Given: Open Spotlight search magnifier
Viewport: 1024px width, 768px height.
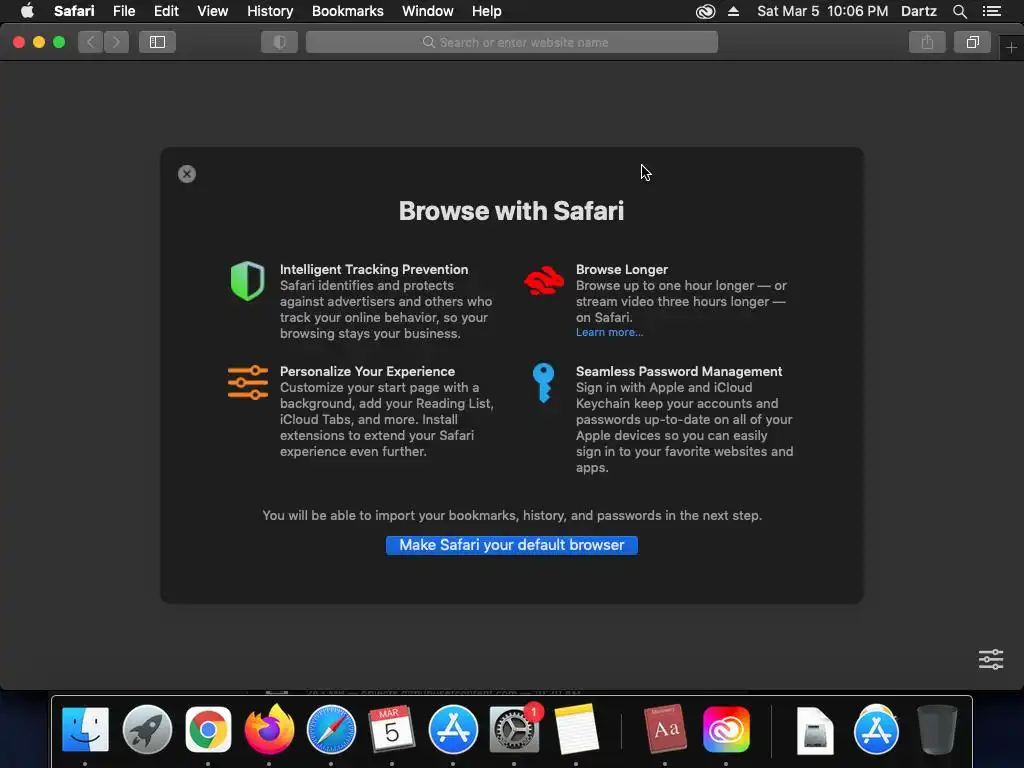Looking at the screenshot, I should click(x=959, y=11).
